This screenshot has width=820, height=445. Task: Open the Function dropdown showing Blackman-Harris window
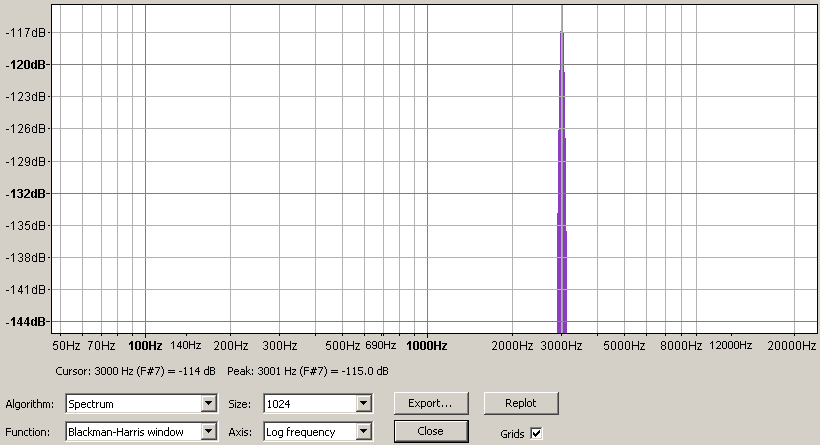(141, 432)
